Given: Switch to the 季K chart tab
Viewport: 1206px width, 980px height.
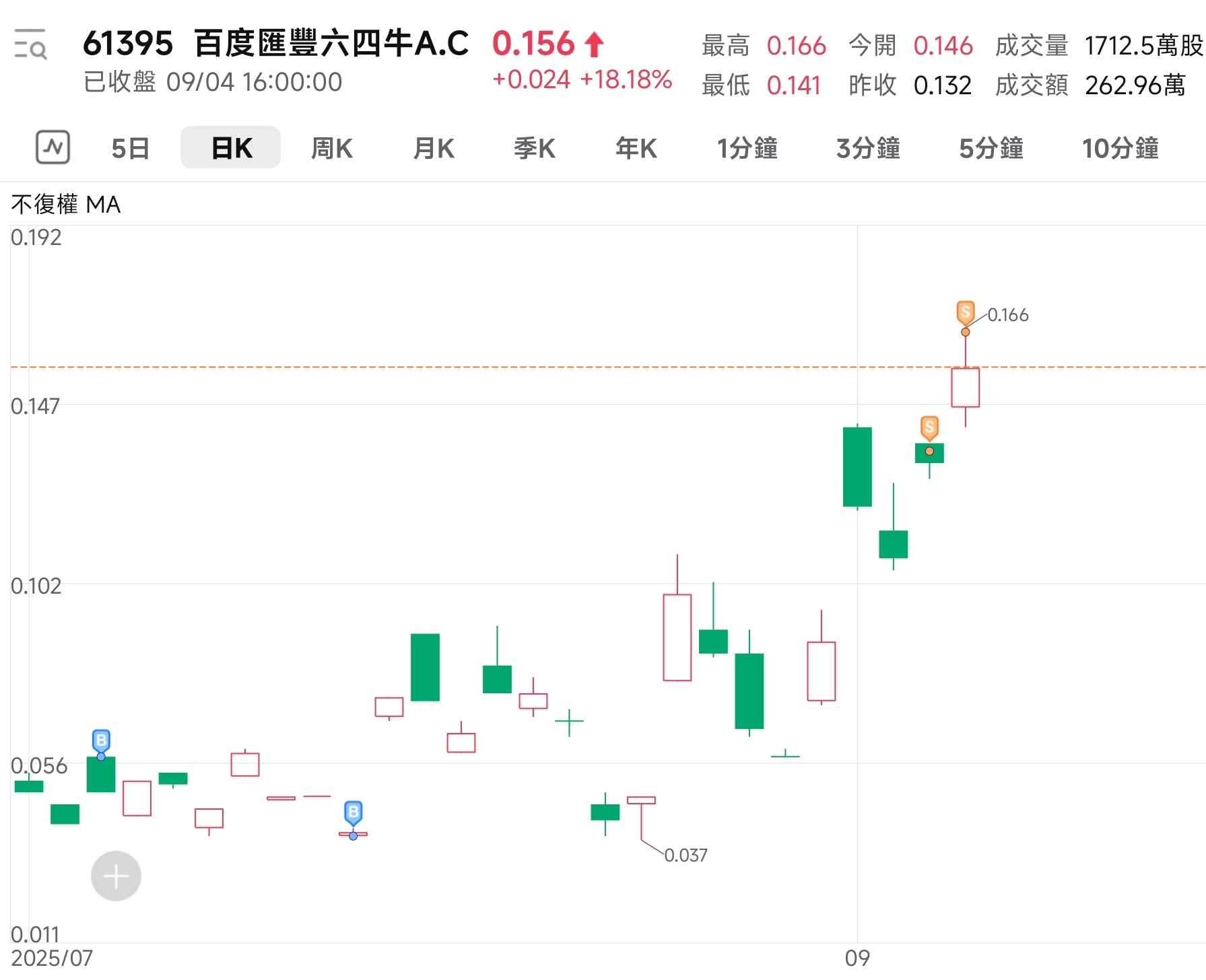Looking at the screenshot, I should tap(535, 148).
